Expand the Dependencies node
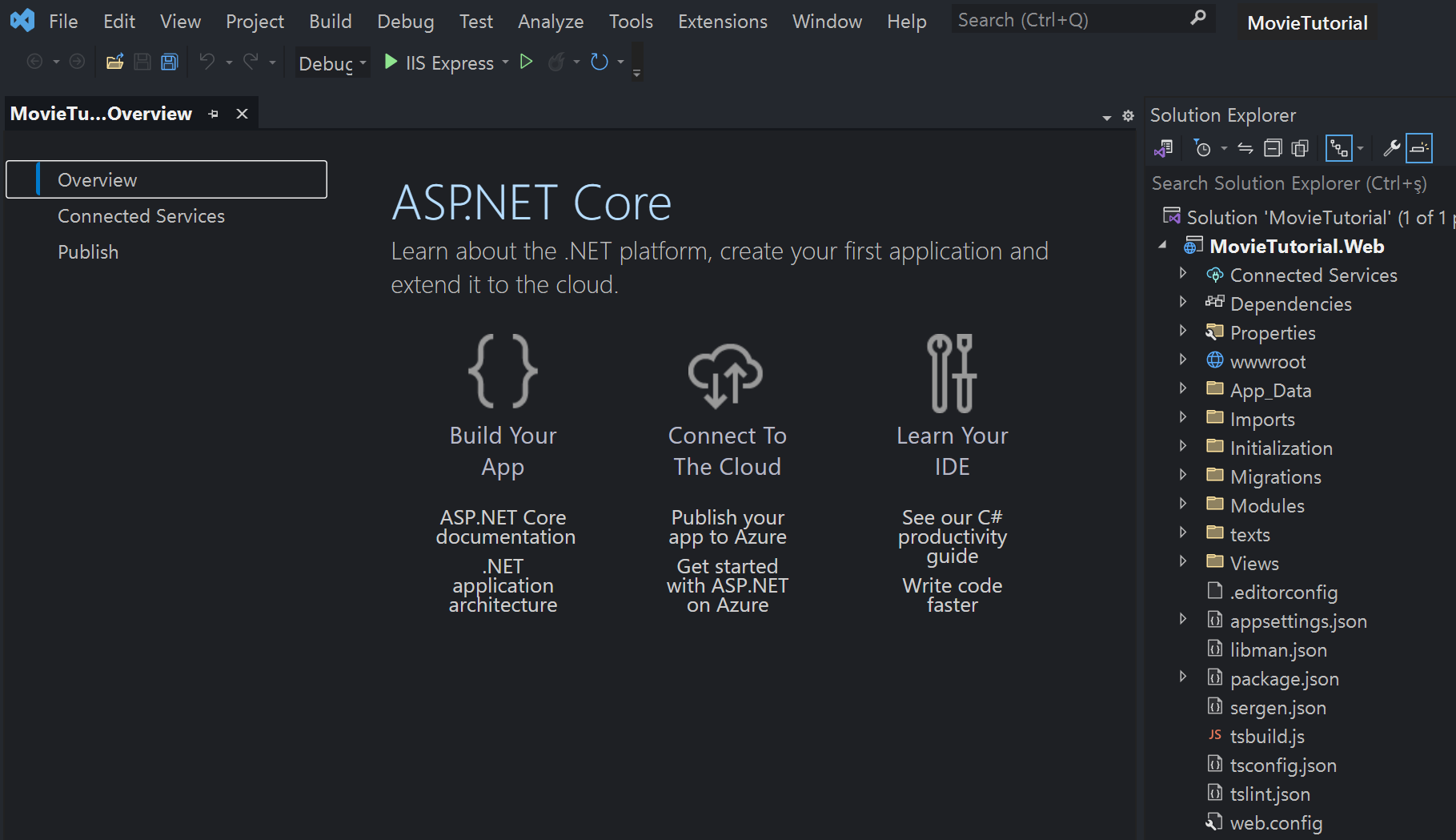1456x840 pixels. (1185, 302)
